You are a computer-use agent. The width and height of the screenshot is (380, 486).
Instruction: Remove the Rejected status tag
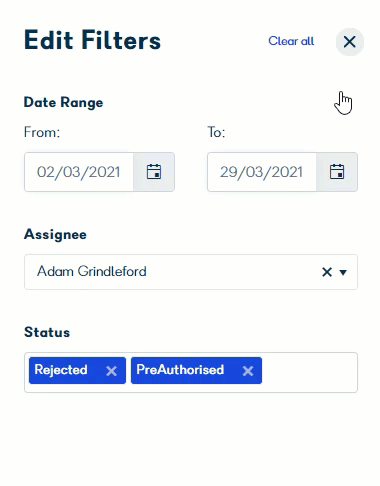coord(111,371)
